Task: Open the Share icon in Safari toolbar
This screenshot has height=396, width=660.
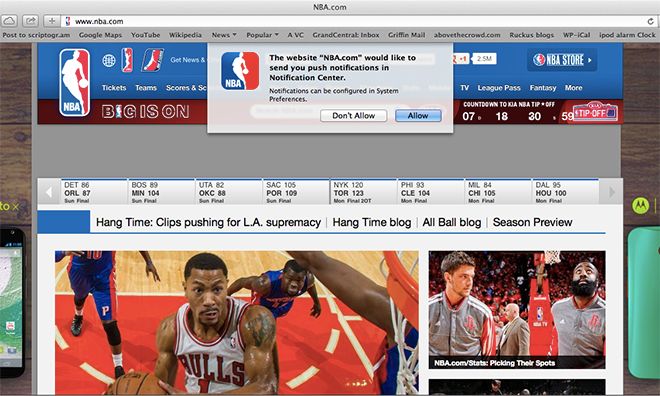Action: 30,21
